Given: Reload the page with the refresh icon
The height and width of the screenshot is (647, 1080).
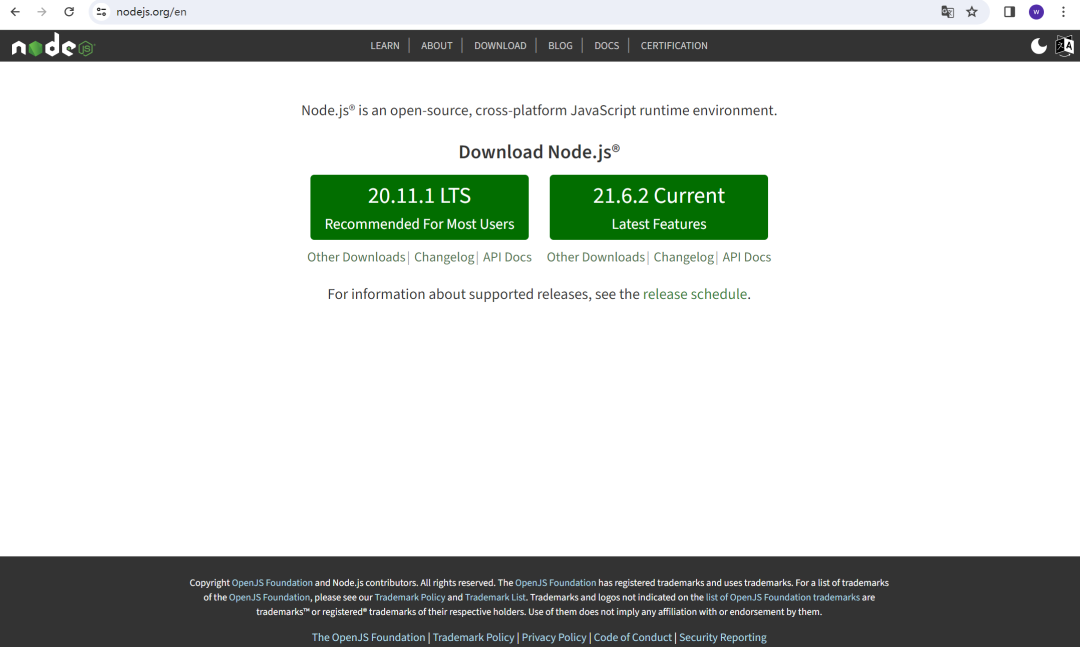Looking at the screenshot, I should (x=69, y=12).
